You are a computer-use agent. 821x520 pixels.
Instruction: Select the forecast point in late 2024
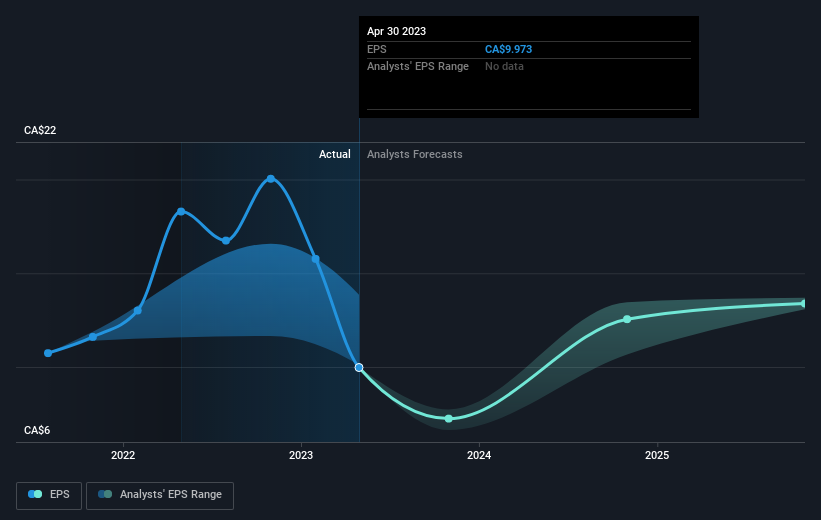[627, 319]
